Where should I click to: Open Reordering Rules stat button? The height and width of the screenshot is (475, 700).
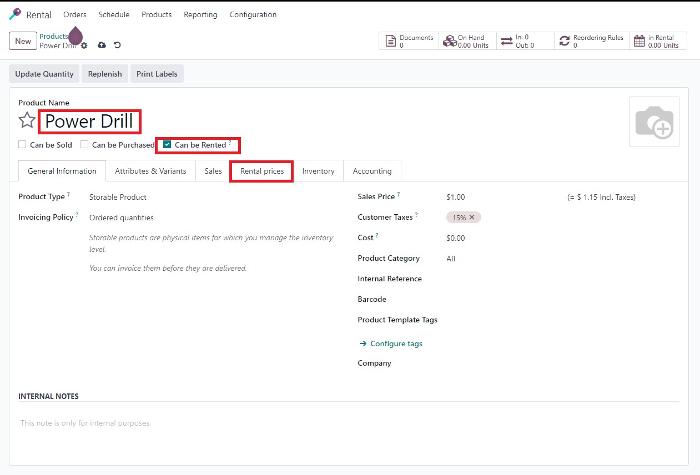[x=591, y=41]
